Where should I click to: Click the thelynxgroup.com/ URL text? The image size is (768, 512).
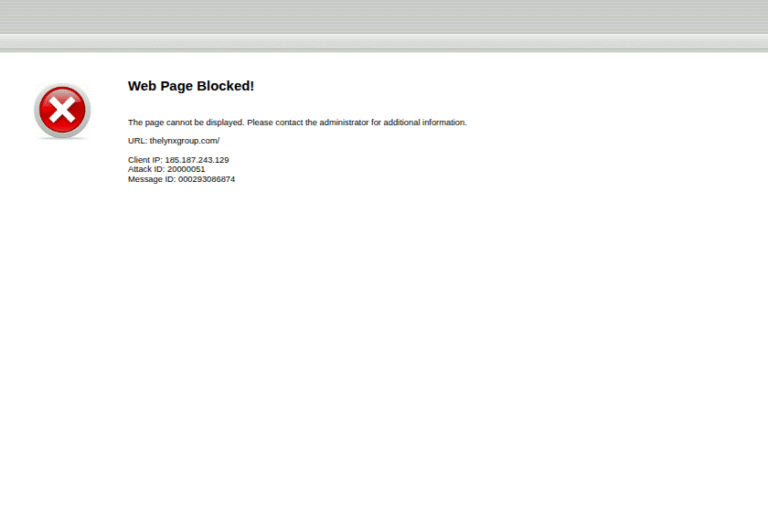click(184, 141)
